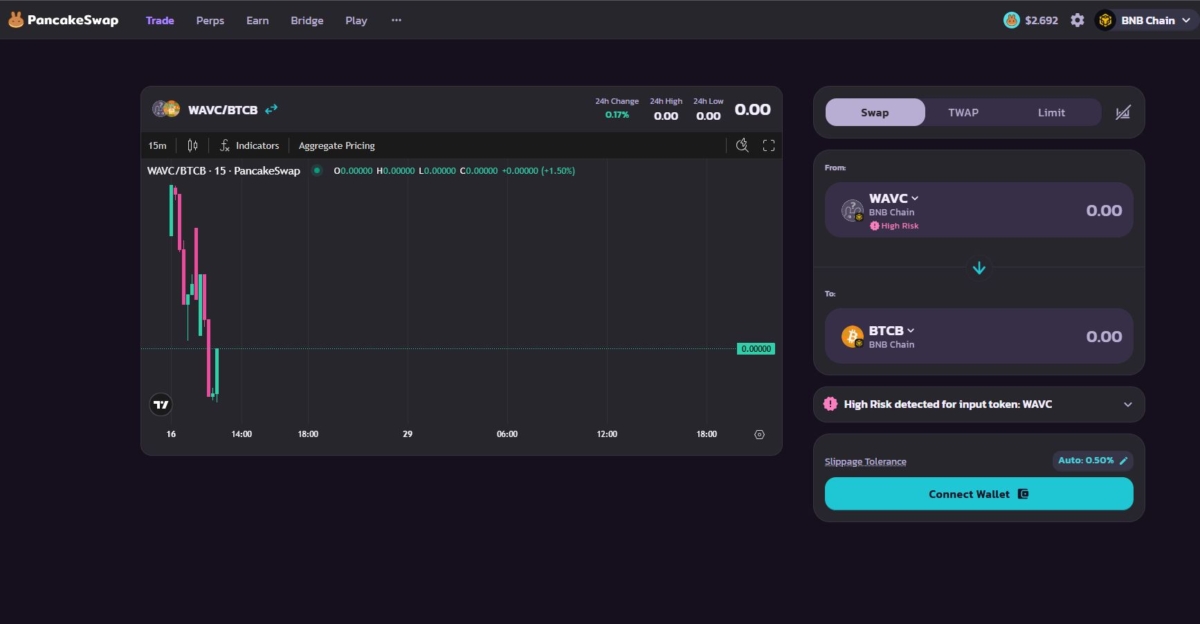Edit the Auto 0.50% slippage control
1200x624 pixels.
coord(1091,461)
